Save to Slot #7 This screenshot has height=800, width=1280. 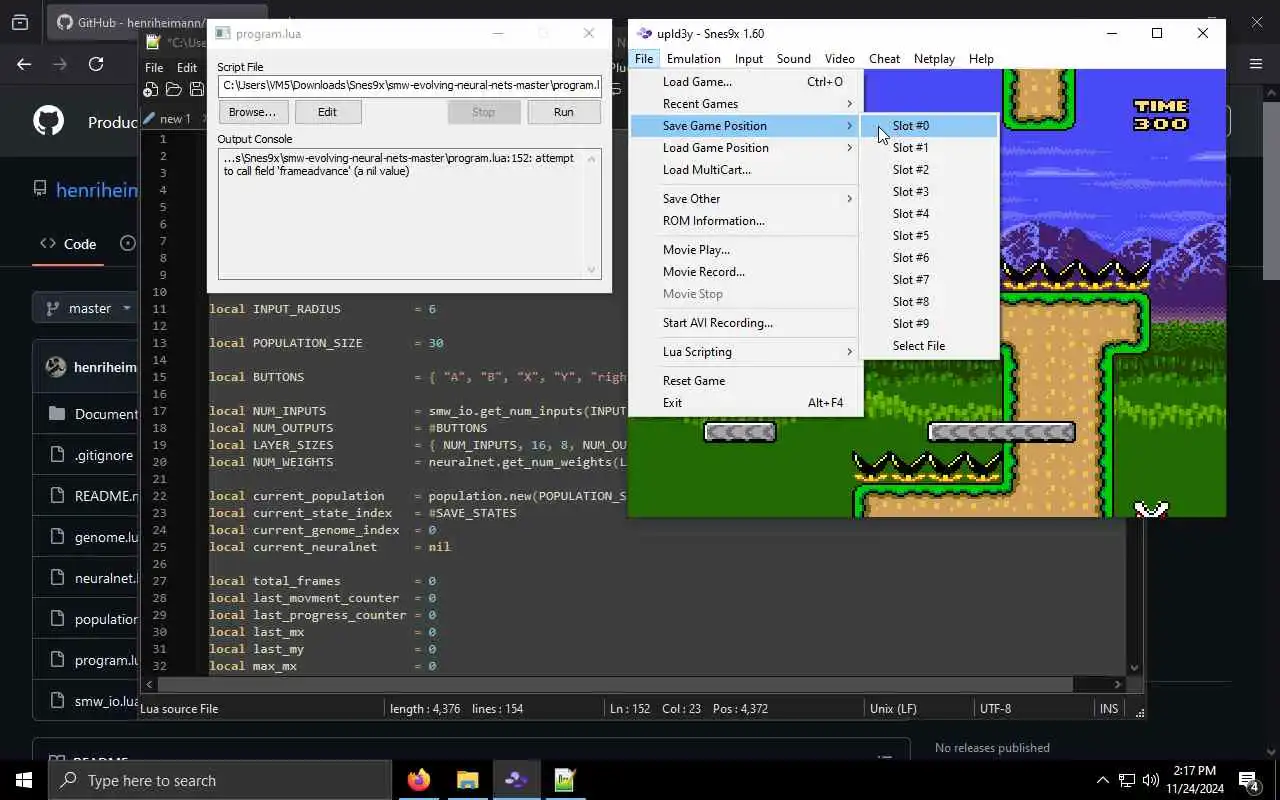(929, 280)
